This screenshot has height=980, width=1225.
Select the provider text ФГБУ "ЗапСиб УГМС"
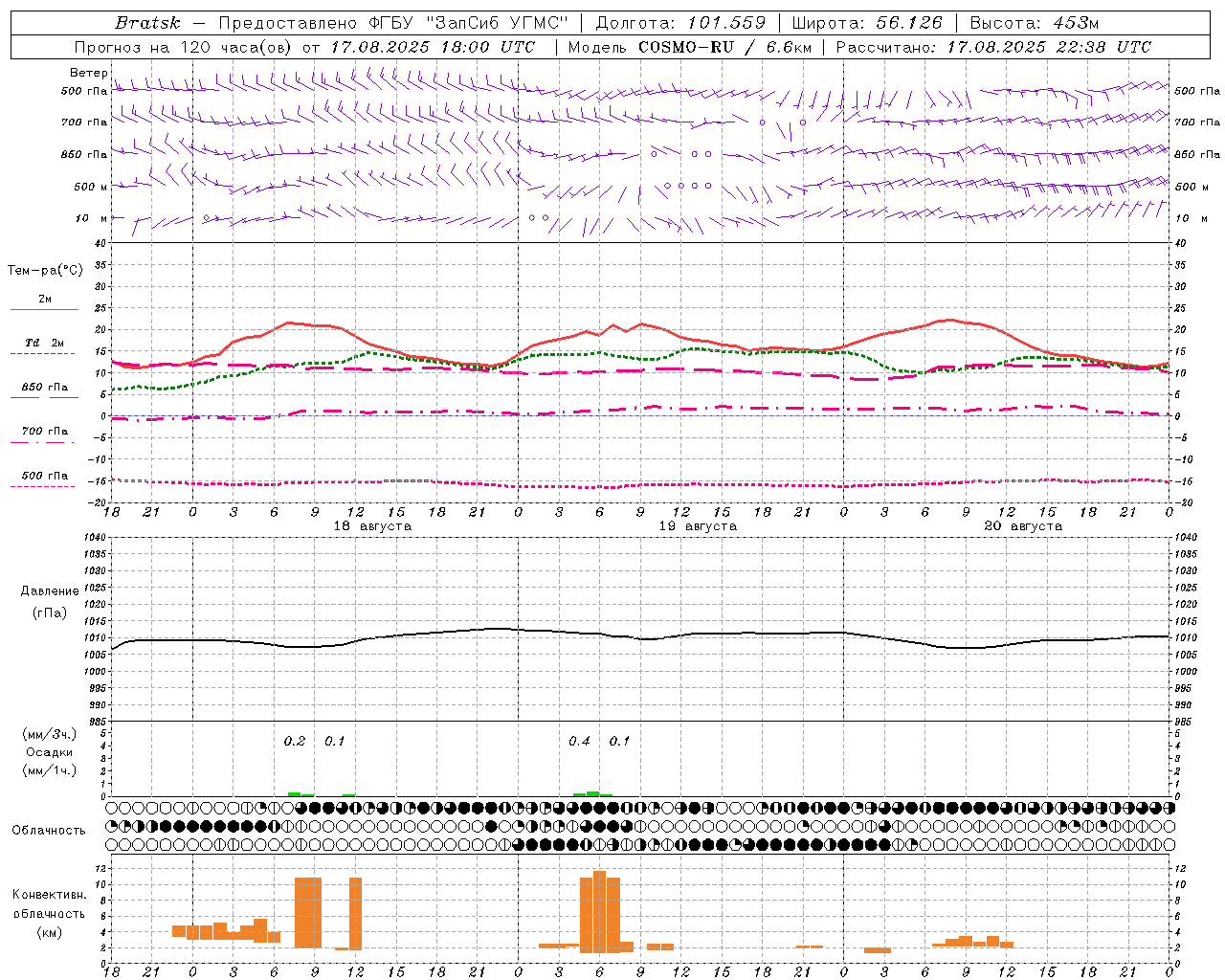pyautogui.click(x=468, y=22)
